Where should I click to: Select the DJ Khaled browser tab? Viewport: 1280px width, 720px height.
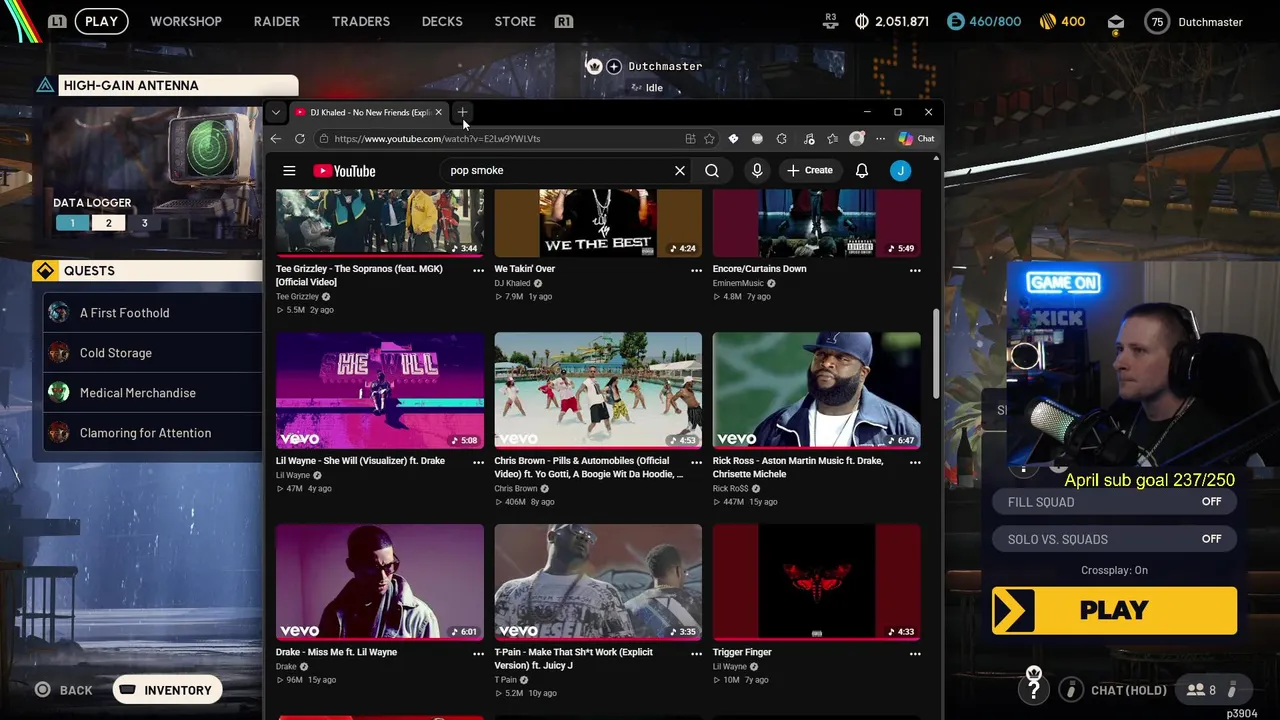click(368, 112)
